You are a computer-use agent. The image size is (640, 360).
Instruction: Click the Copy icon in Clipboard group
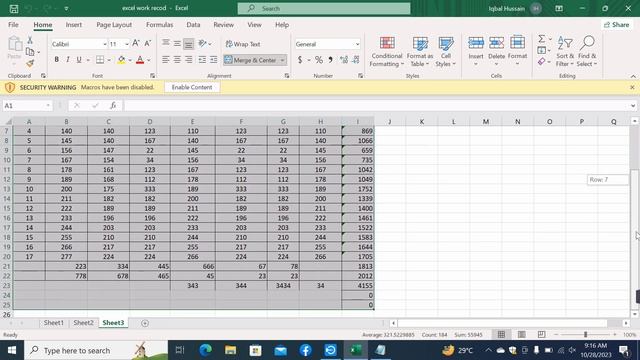[x=30, y=52]
